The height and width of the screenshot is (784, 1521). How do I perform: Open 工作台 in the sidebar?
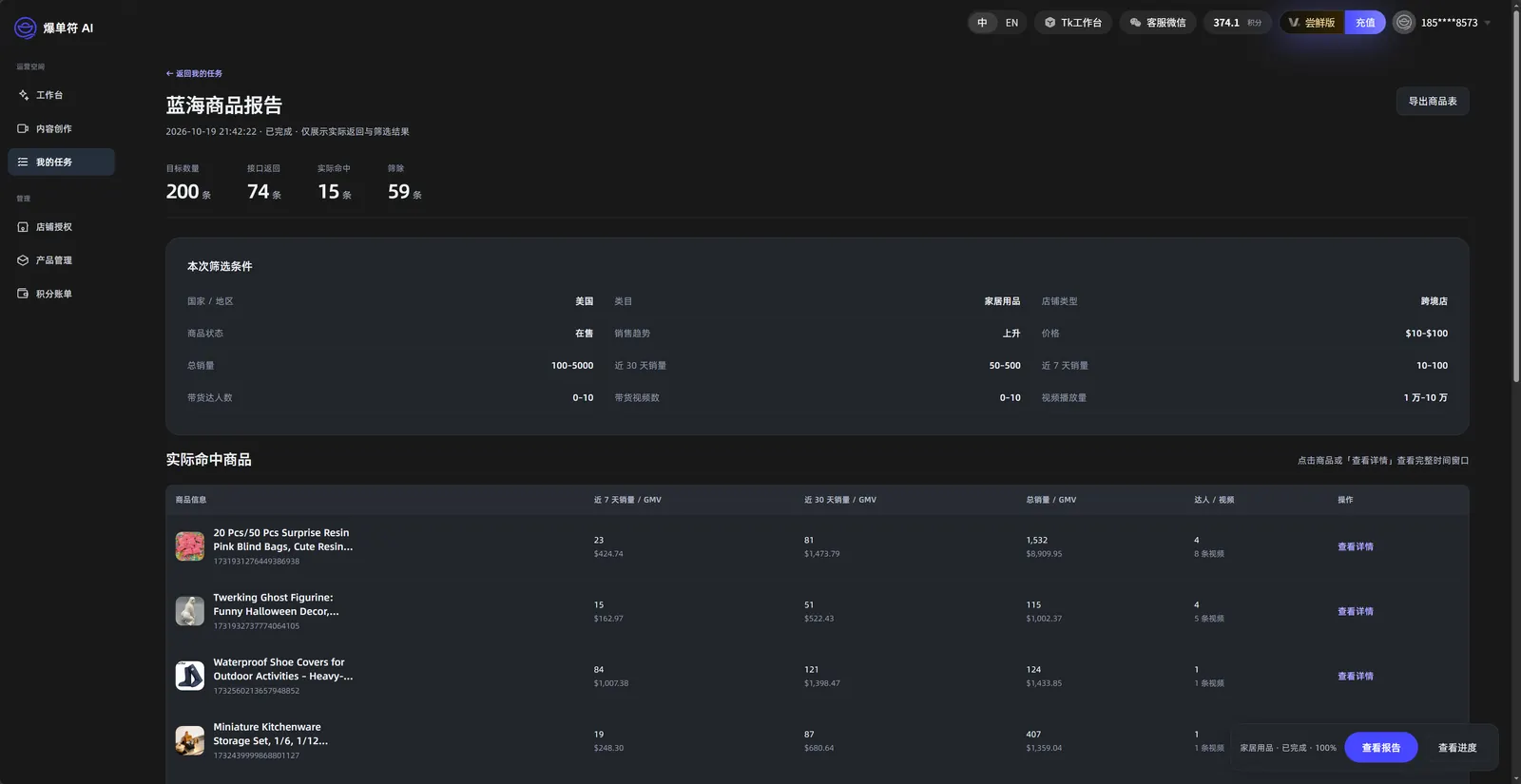point(61,95)
